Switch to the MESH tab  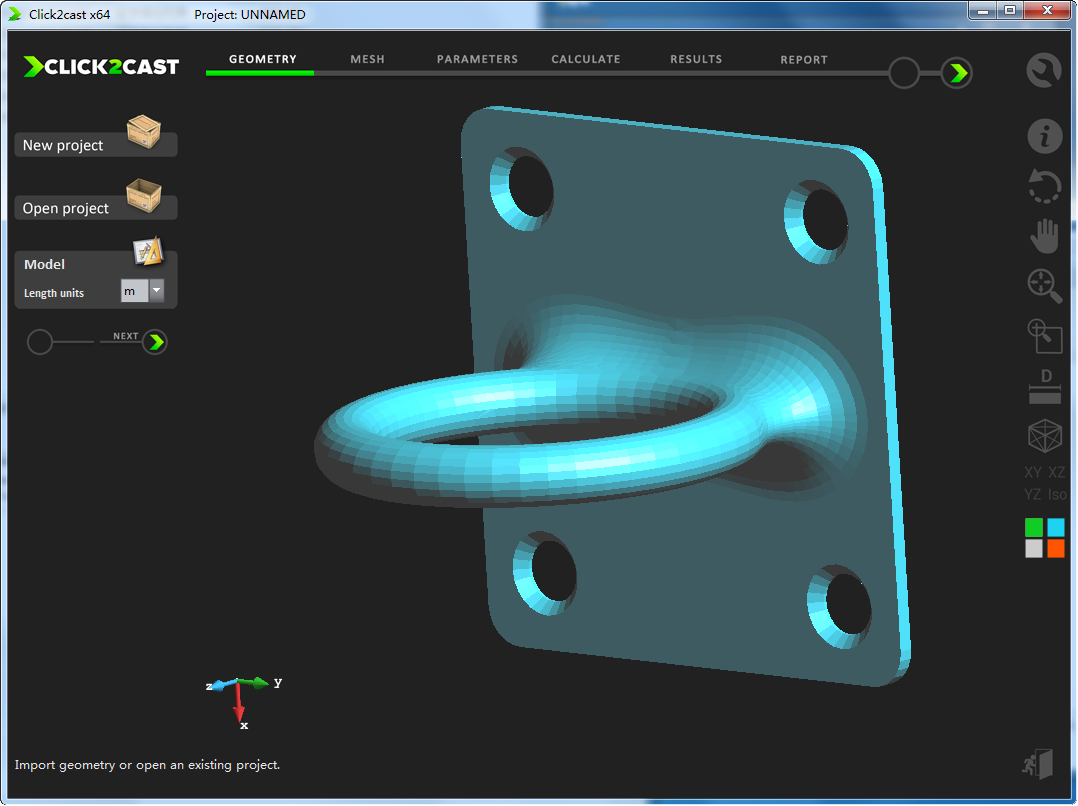point(367,59)
